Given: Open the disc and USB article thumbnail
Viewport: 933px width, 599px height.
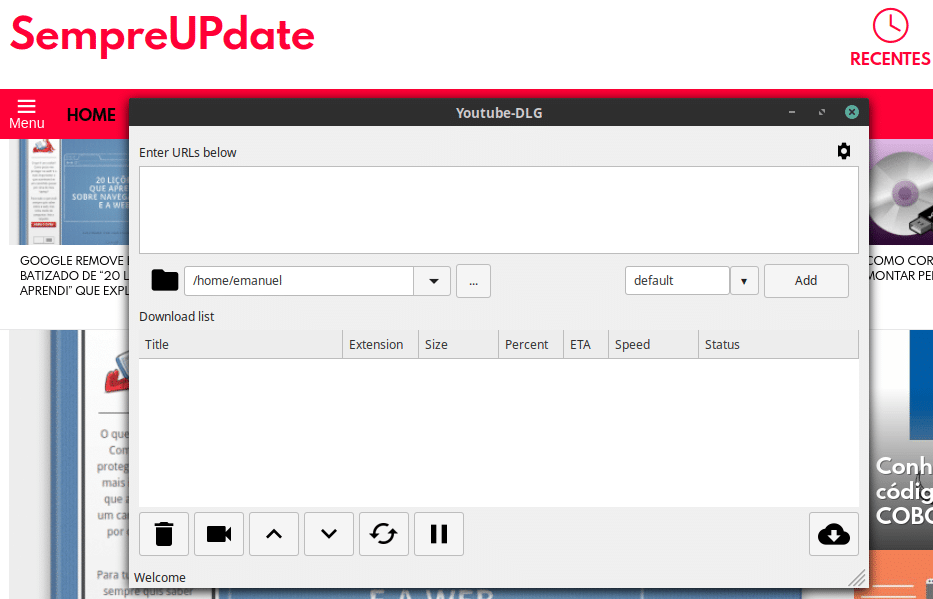Looking at the screenshot, I should click(901, 192).
